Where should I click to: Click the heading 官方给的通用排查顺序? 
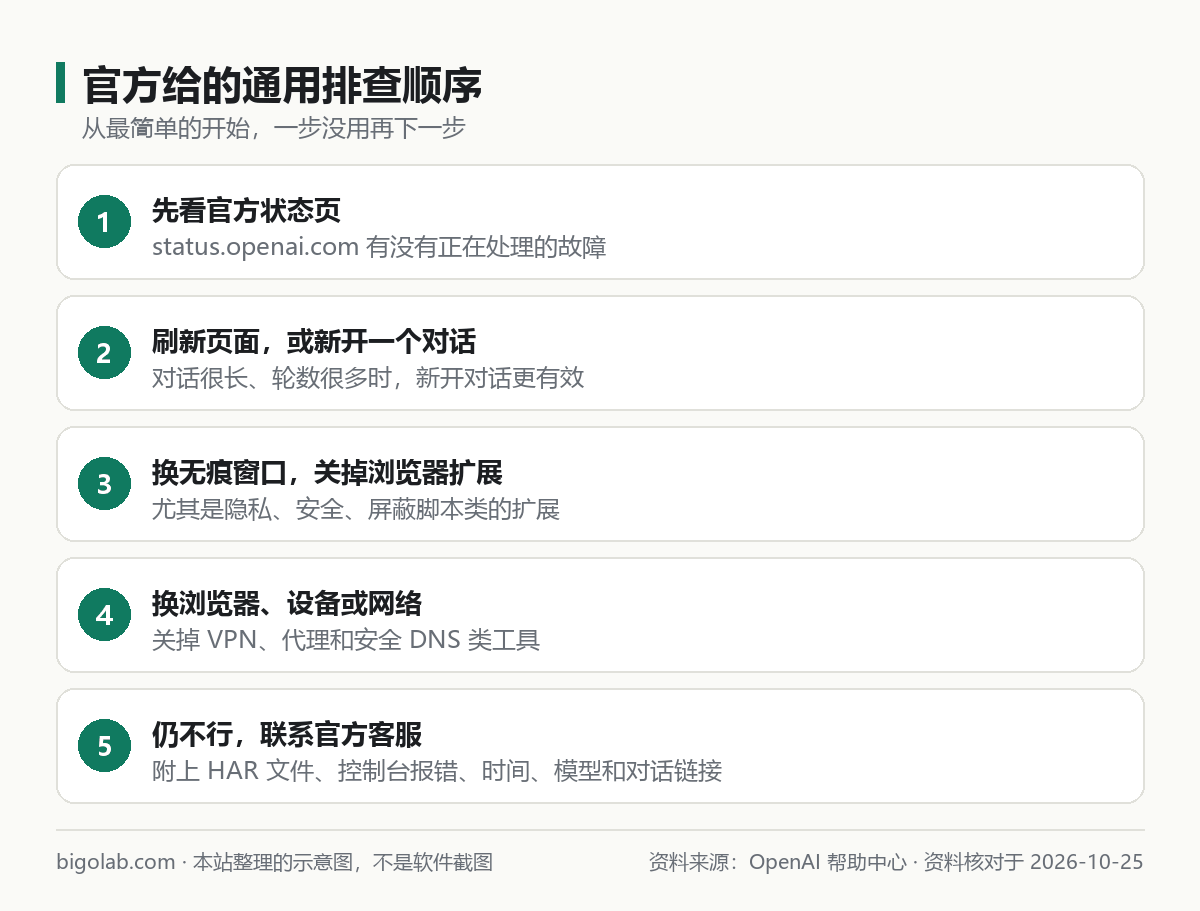pos(282,85)
